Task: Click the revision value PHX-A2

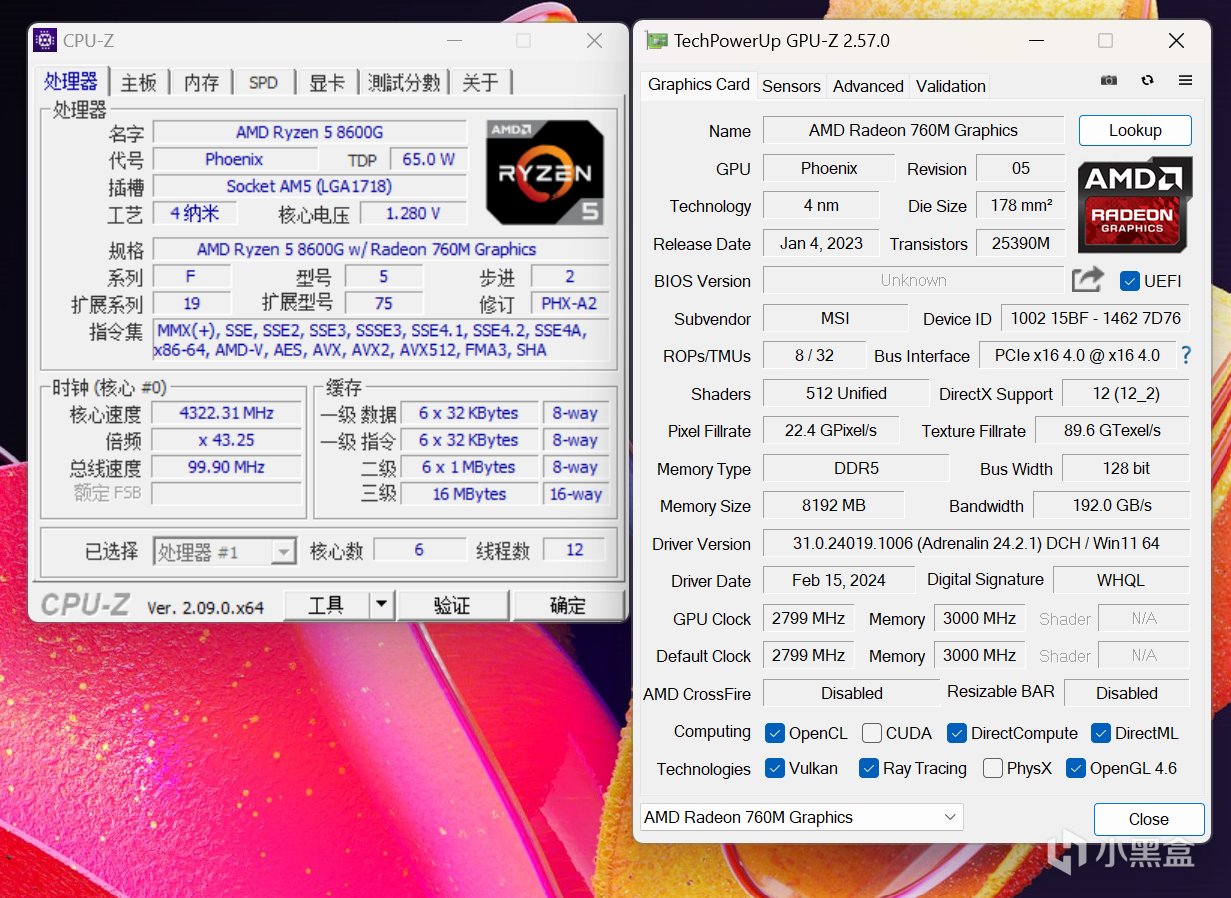Action: tap(568, 303)
